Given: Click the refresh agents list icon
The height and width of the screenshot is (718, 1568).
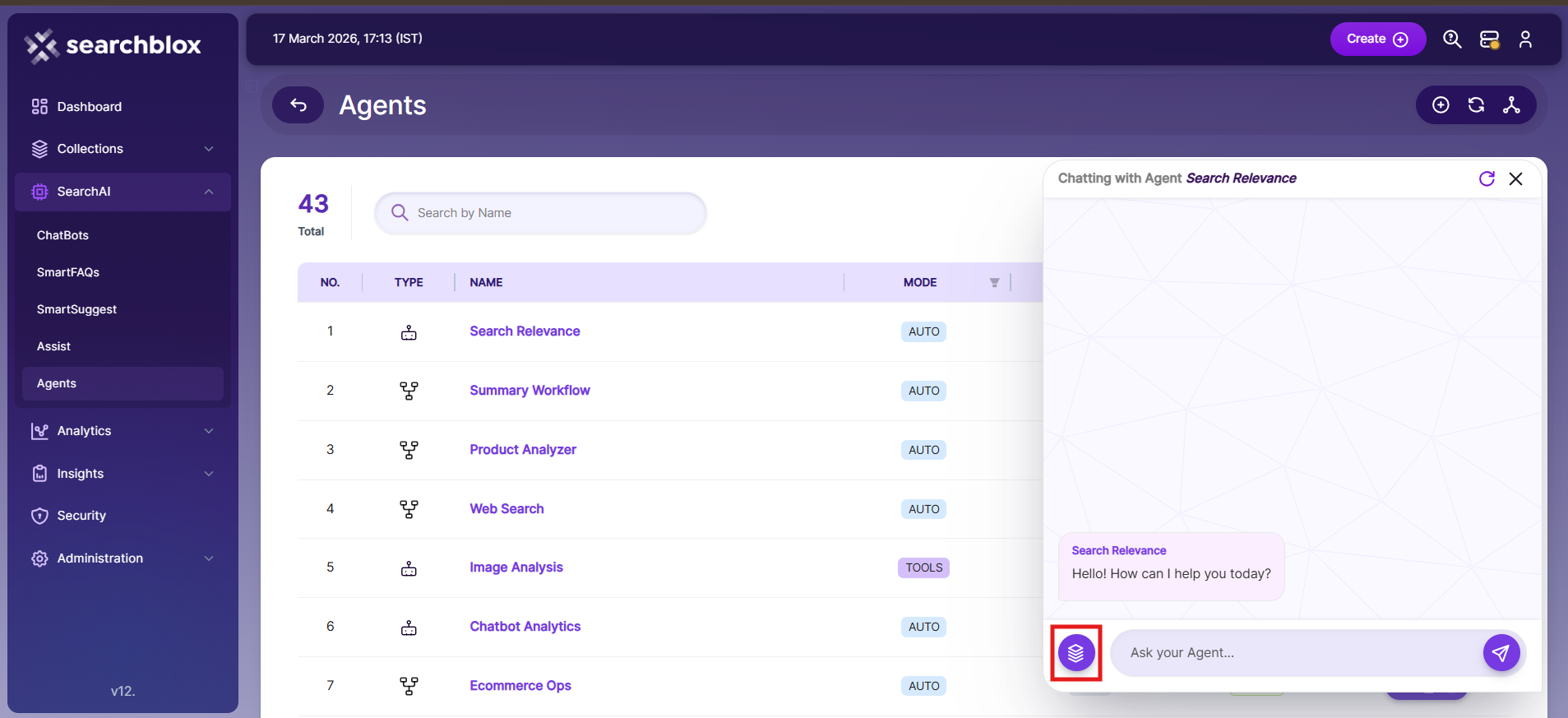Looking at the screenshot, I should (x=1476, y=105).
